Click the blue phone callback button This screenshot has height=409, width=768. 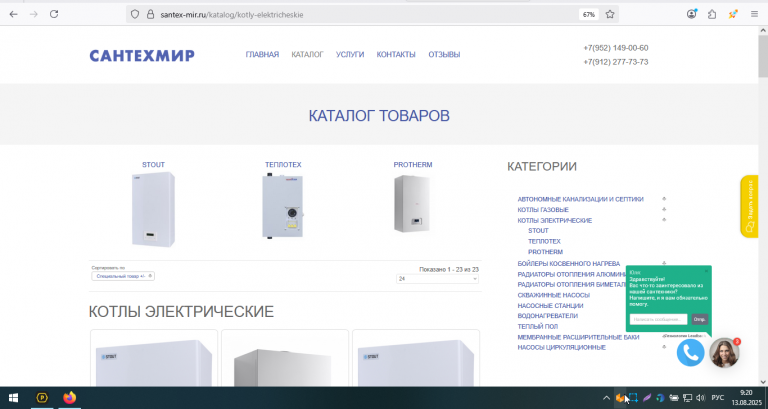point(691,352)
